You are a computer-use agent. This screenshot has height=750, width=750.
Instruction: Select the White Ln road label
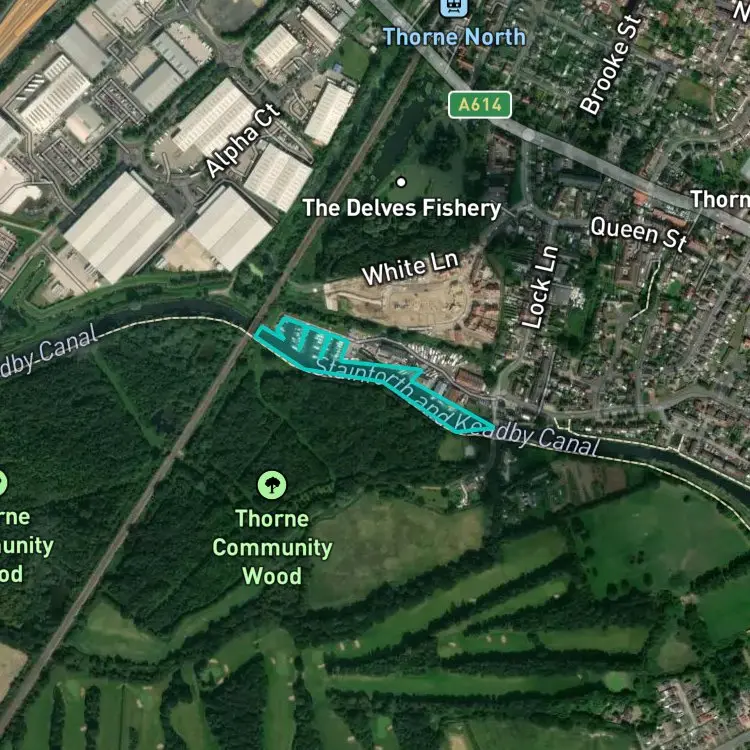[410, 268]
